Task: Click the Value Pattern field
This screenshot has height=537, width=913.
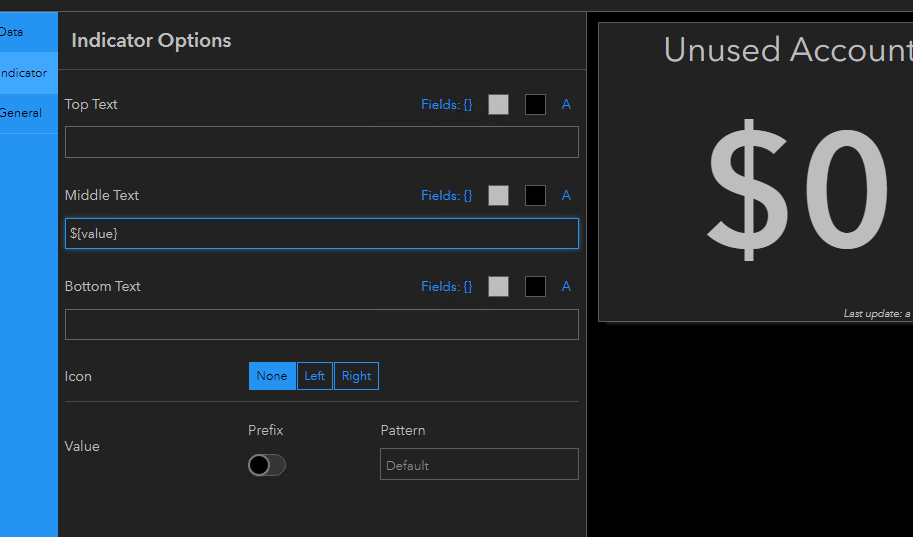Action: [479, 465]
